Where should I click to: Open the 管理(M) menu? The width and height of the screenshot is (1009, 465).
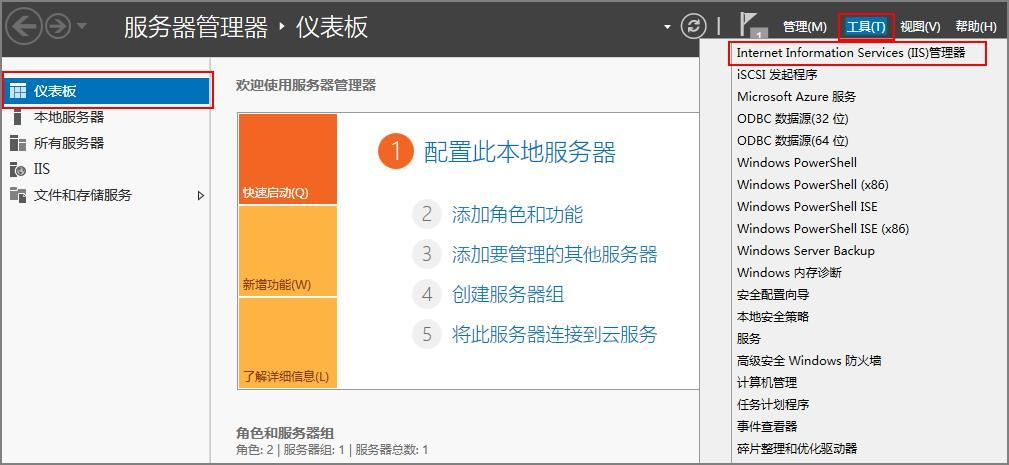coord(804,27)
